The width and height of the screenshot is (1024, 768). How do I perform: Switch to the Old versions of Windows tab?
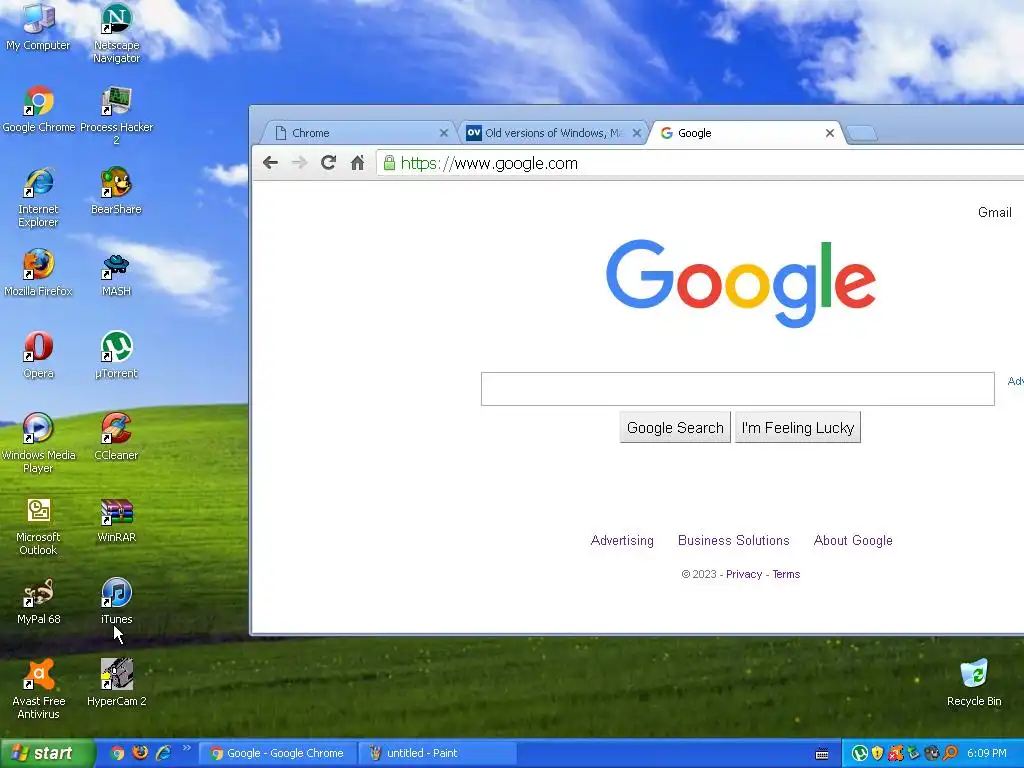[x=552, y=133]
